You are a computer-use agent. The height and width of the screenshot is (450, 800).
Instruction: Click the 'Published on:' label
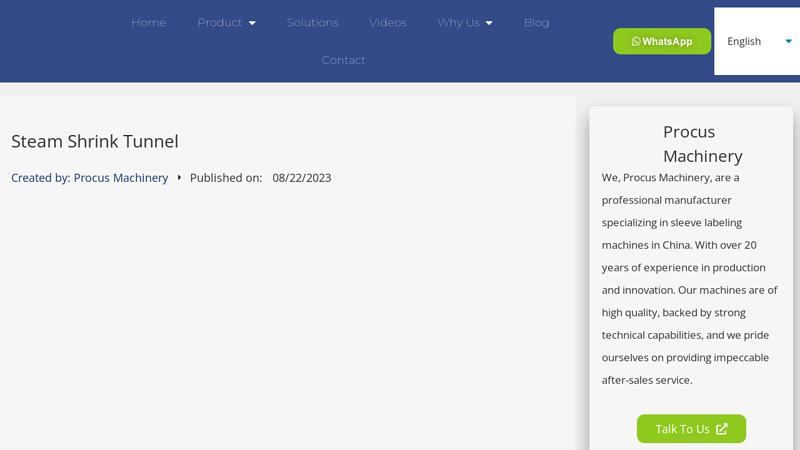click(x=226, y=178)
